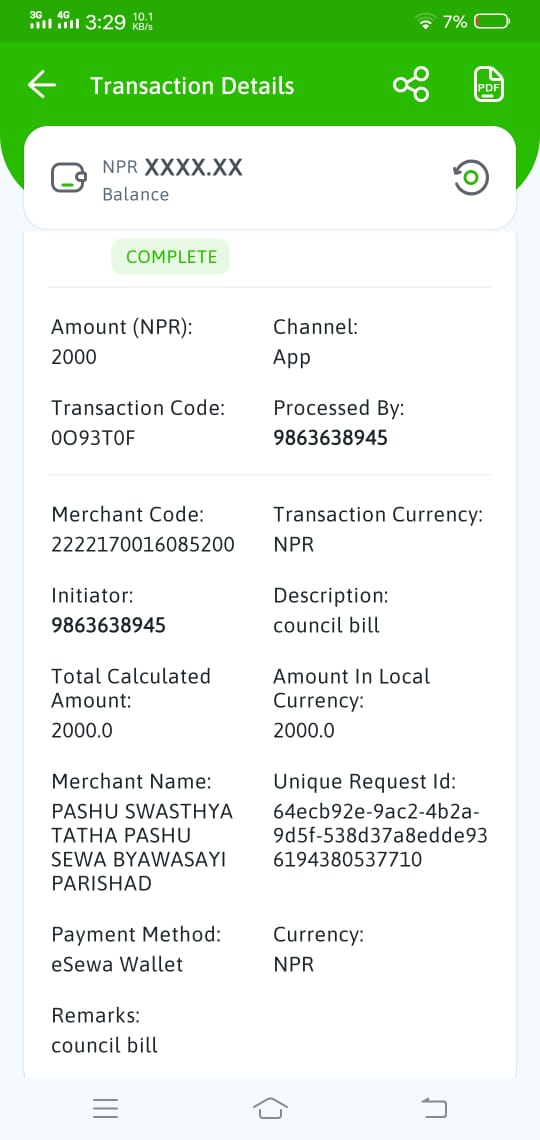This screenshot has width=540, height=1140.
Task: Tap the merchant code 2222170016085200
Action: pos(142,545)
